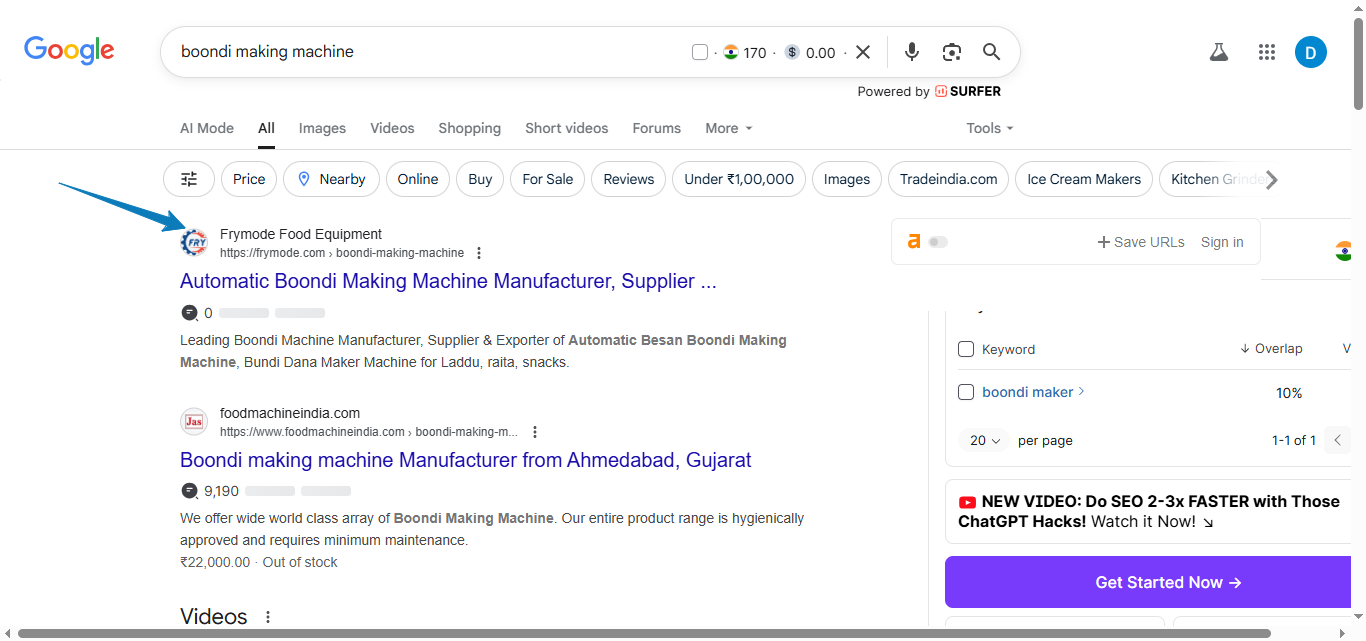The width and height of the screenshot is (1366, 641).
Task: Switch to AI Mode tab
Action: [x=207, y=128]
